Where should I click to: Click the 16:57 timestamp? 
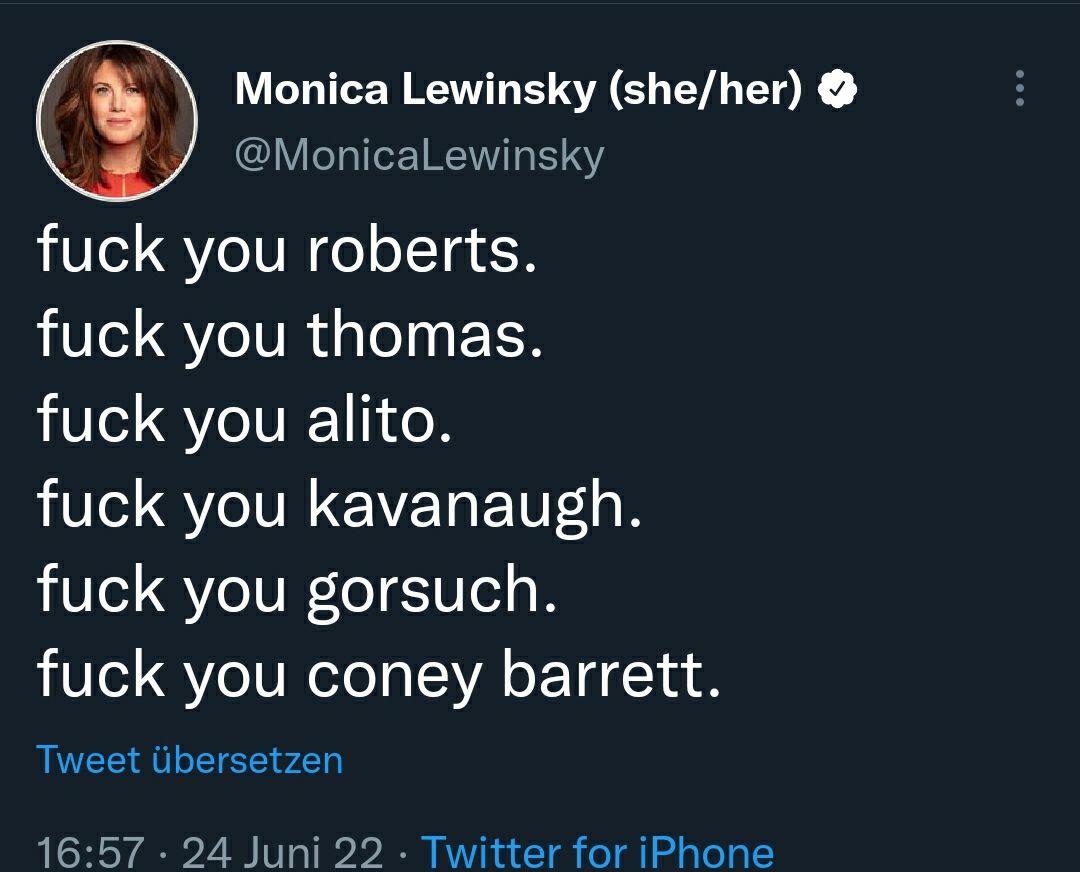coord(90,852)
